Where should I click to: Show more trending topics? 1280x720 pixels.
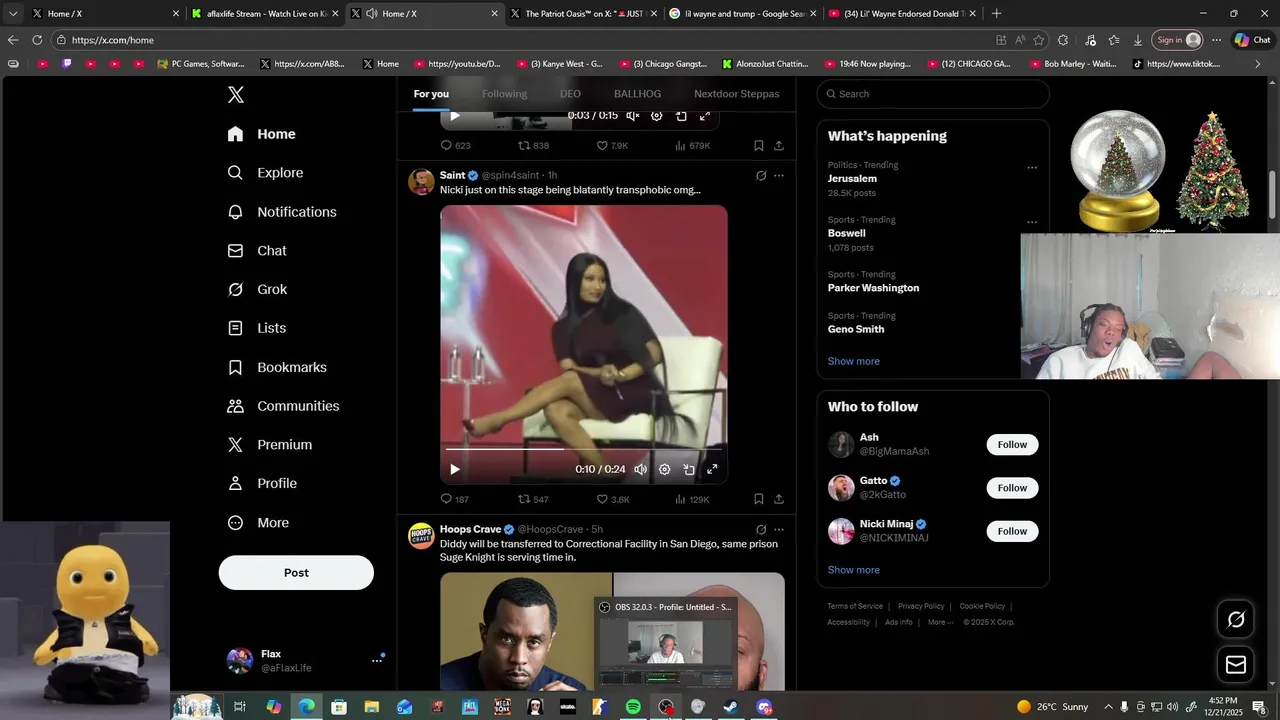[x=854, y=361]
